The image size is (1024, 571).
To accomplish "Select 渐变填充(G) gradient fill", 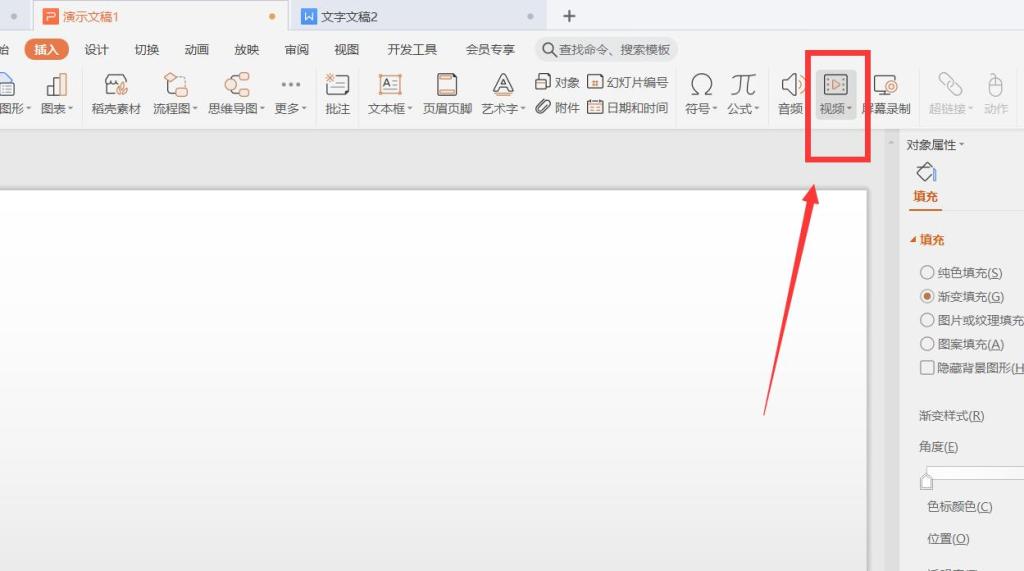I will (x=961, y=297).
